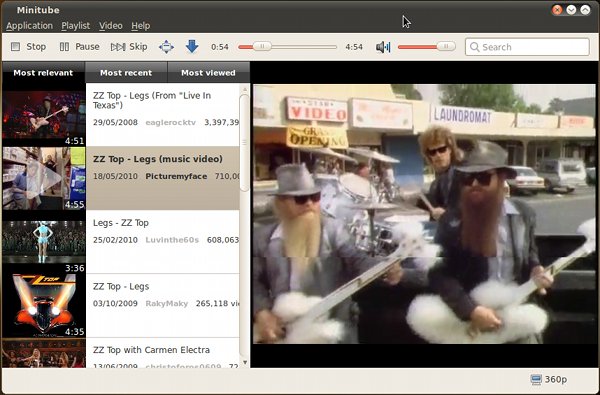The width and height of the screenshot is (600, 395).
Task: Click the playlist scrollbar down arrow
Action: coord(245,362)
